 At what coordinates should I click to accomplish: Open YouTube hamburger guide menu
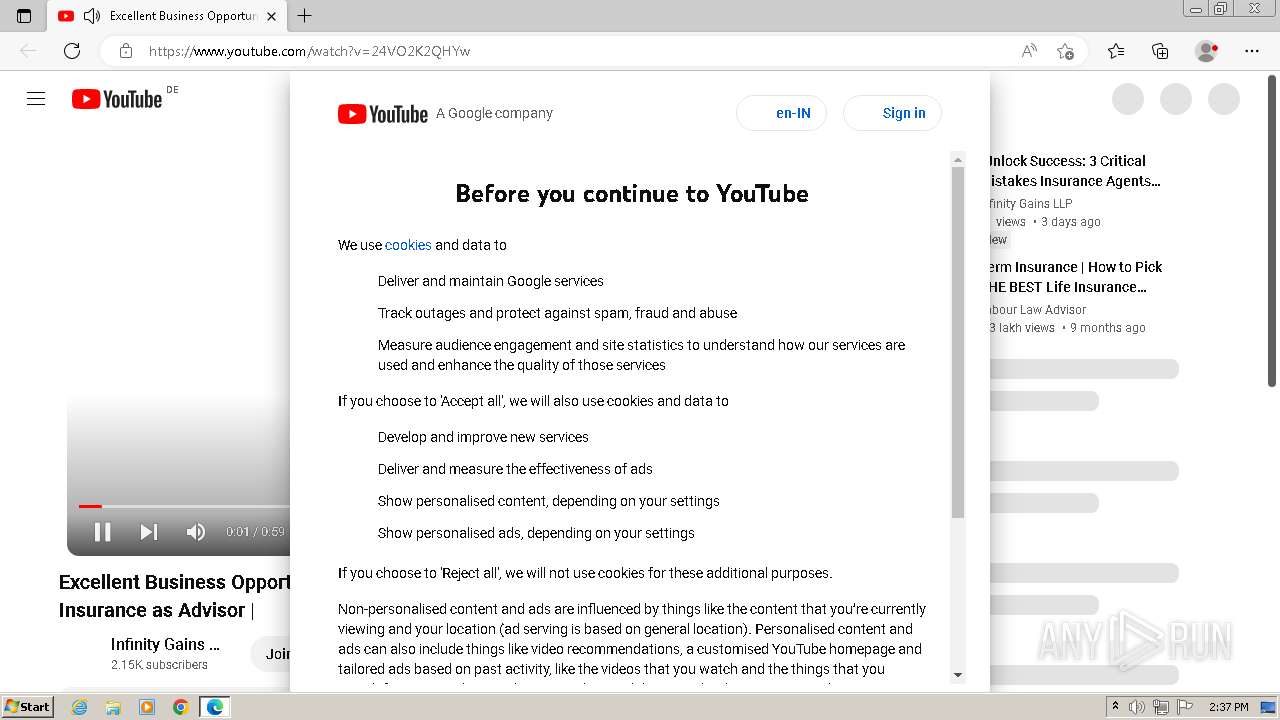point(36,99)
